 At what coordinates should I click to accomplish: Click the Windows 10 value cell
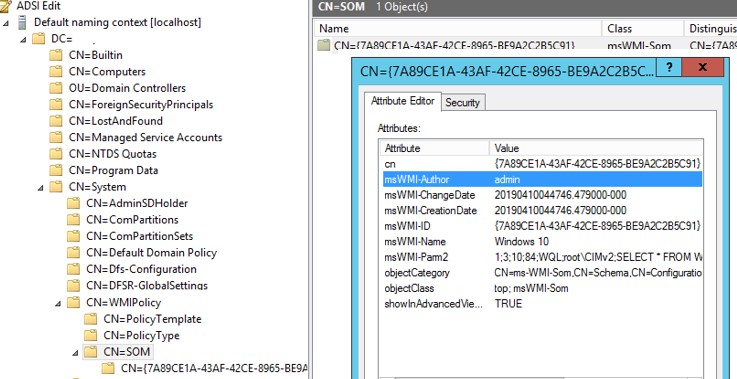[x=521, y=242]
